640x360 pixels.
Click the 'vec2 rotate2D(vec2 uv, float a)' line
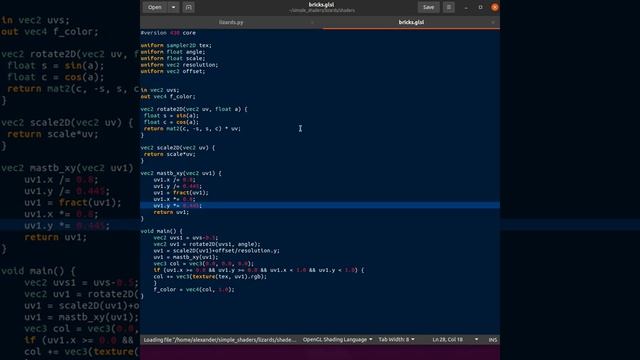[194, 109]
